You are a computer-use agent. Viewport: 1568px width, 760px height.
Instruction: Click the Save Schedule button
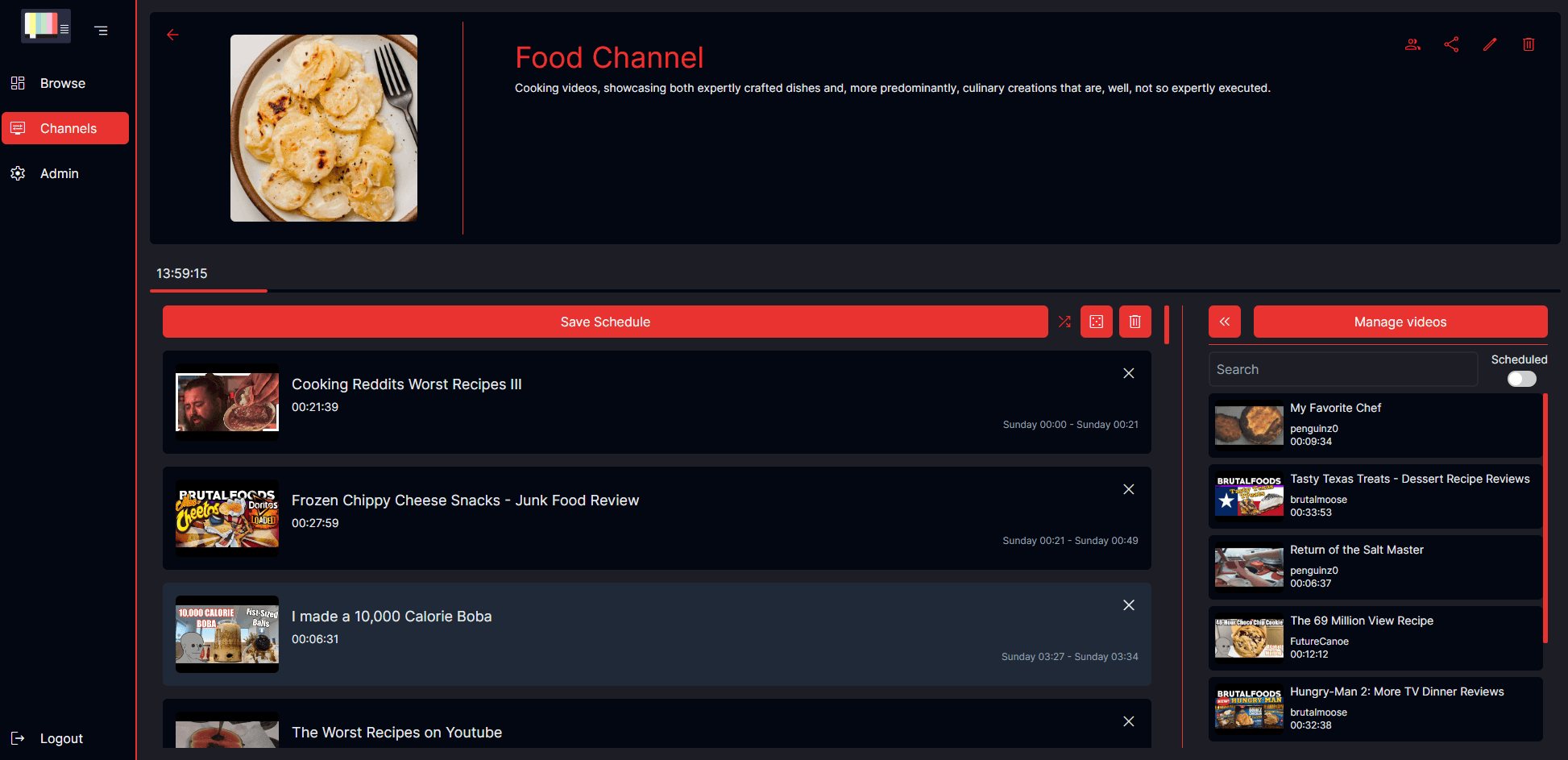coord(605,322)
